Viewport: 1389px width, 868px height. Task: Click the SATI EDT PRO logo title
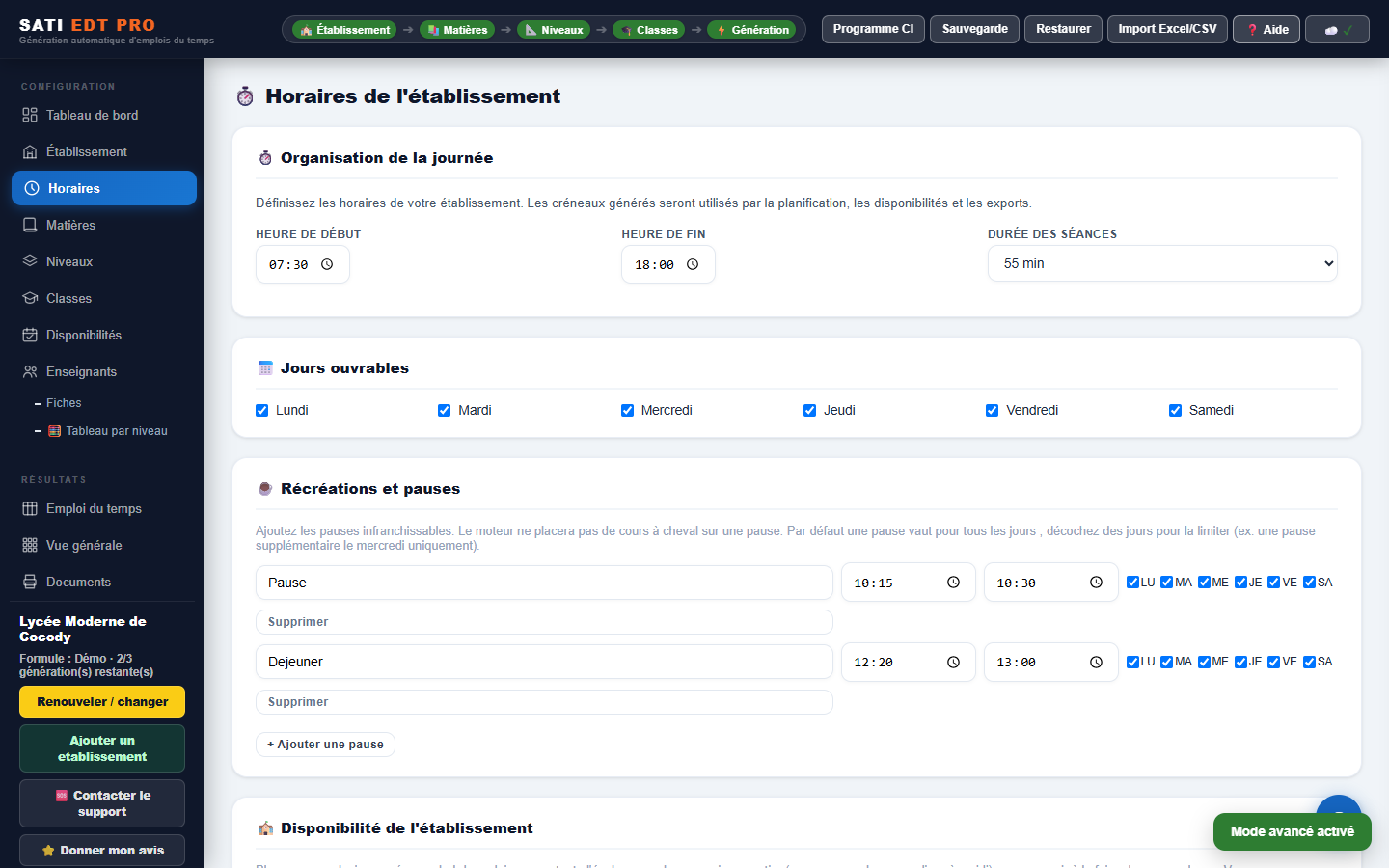click(87, 25)
